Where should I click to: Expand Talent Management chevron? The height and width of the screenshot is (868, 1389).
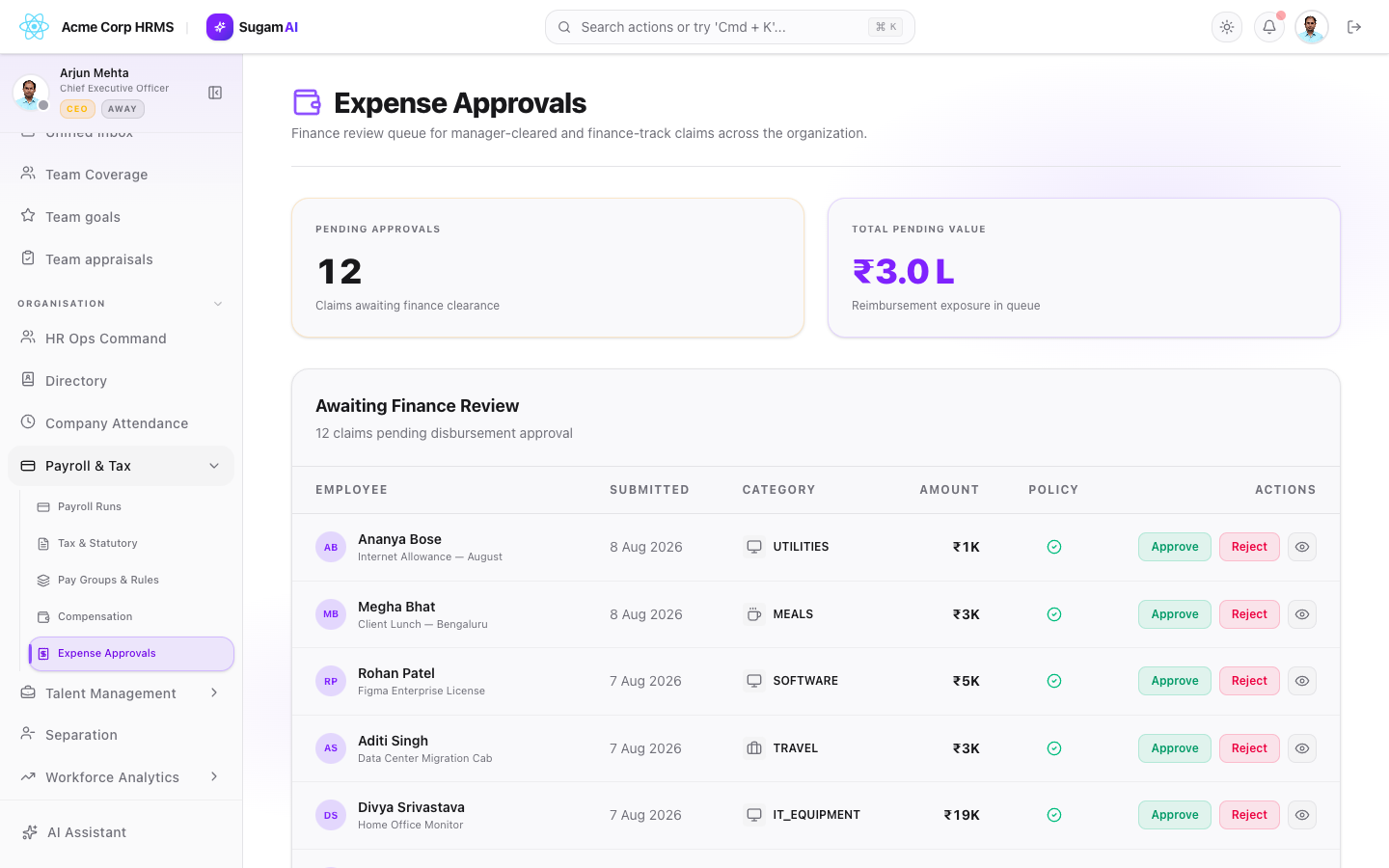pos(214,692)
